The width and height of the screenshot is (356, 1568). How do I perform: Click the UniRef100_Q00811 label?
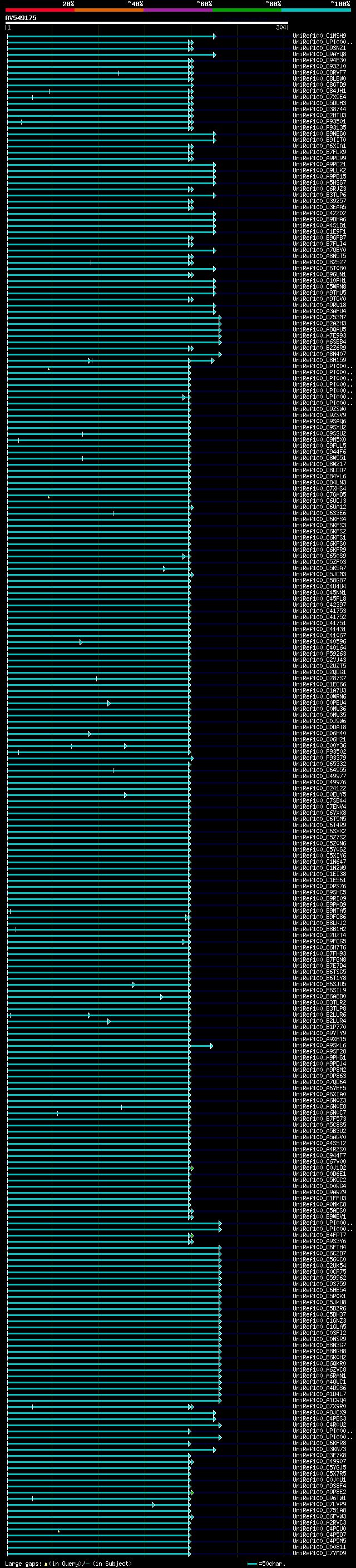(x=319, y=1547)
